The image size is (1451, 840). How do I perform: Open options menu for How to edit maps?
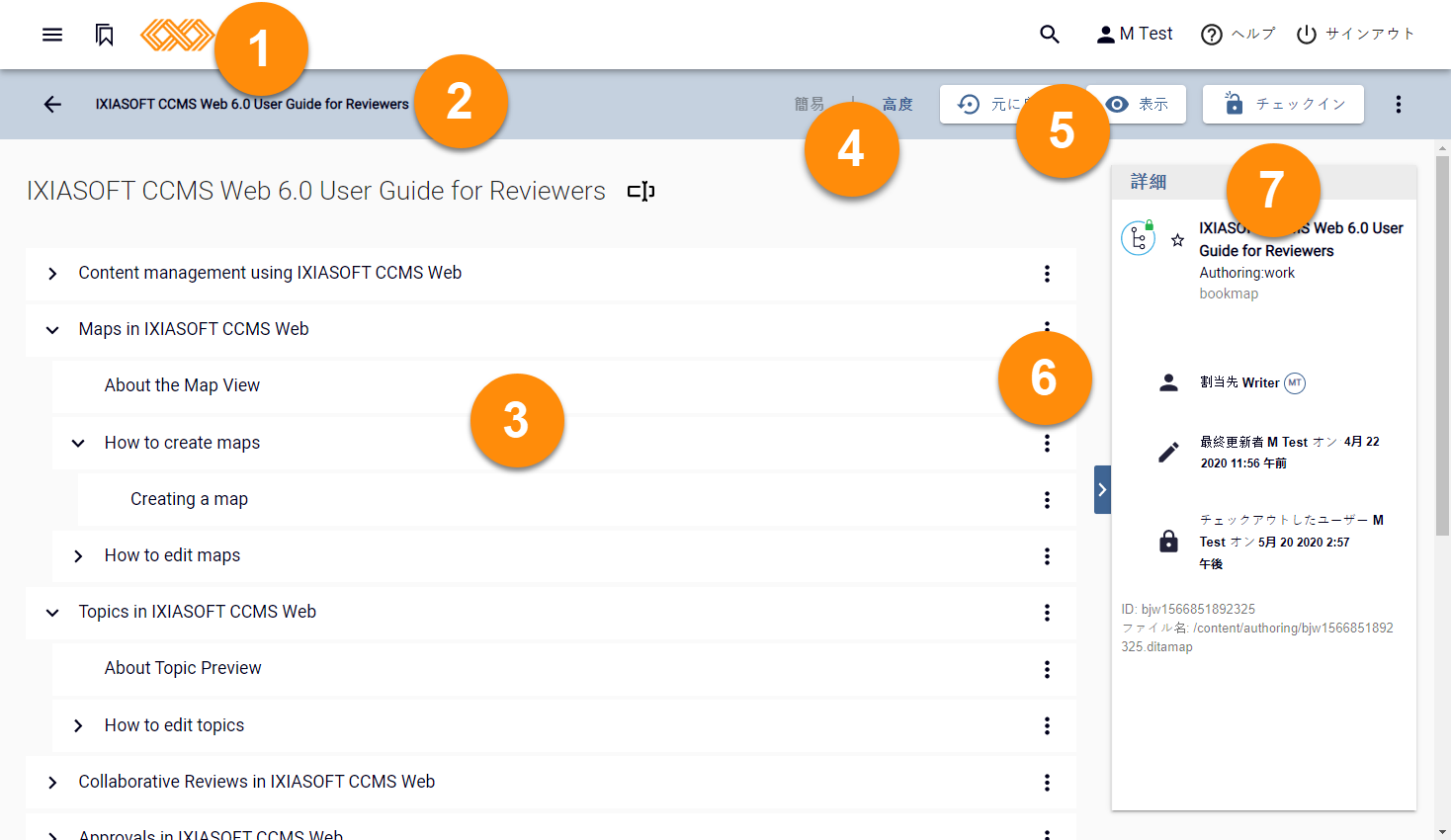pos(1047,556)
